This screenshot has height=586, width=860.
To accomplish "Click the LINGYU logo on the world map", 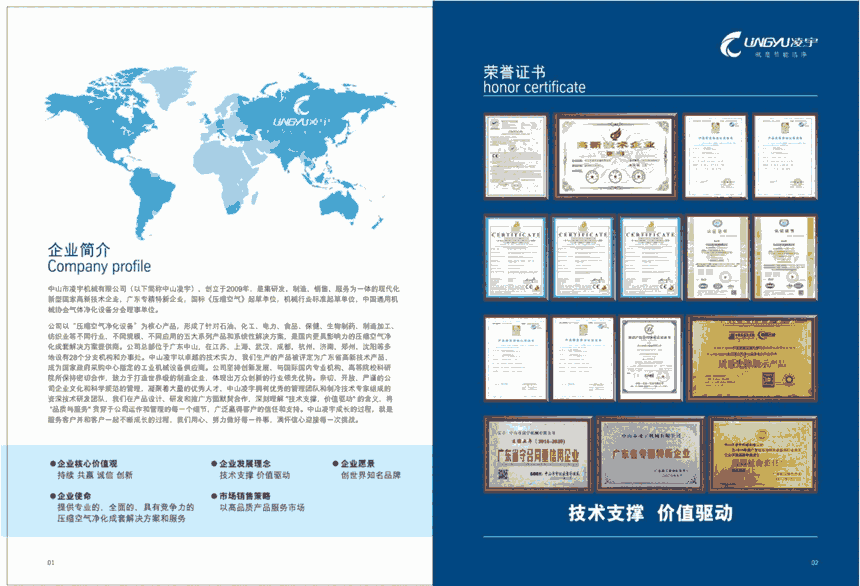I will [302, 112].
